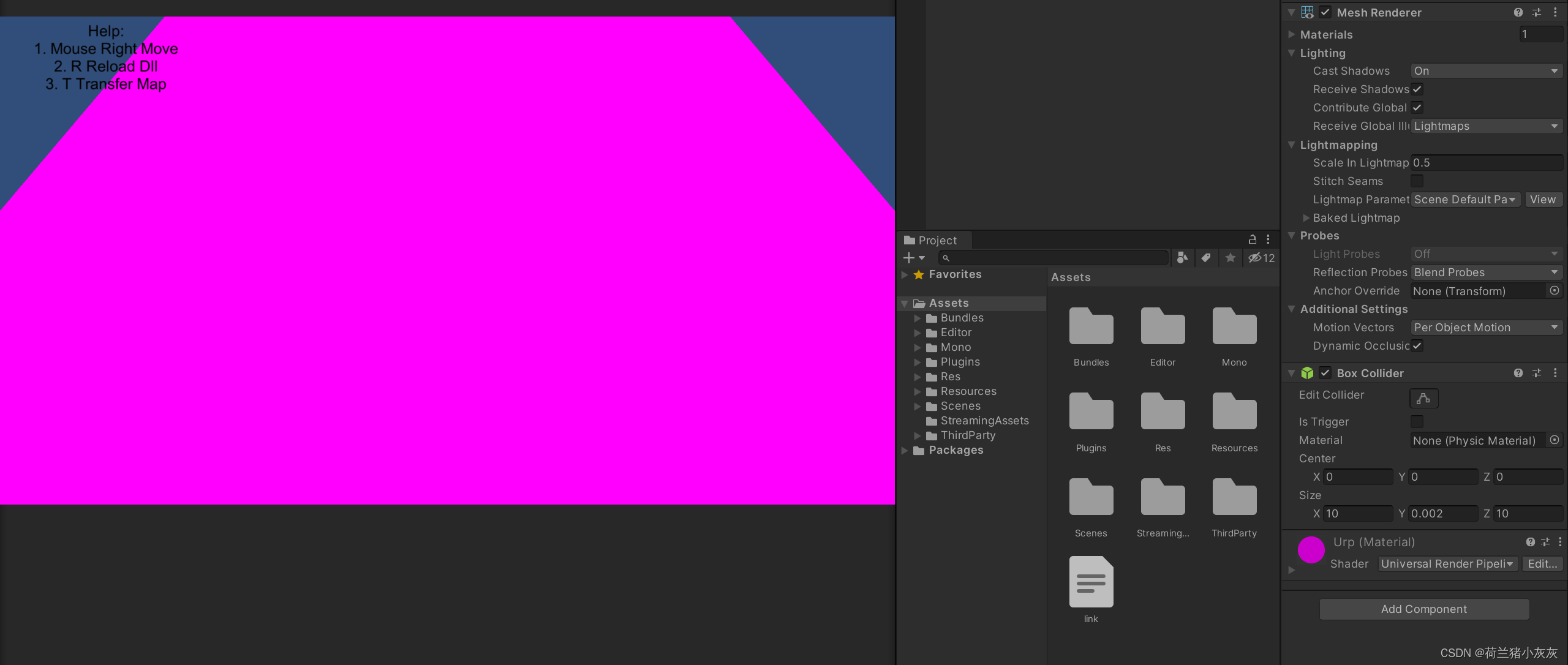This screenshot has height=665, width=1568.
Task: Click the Lightmap Parameters View button
Action: [1542, 200]
